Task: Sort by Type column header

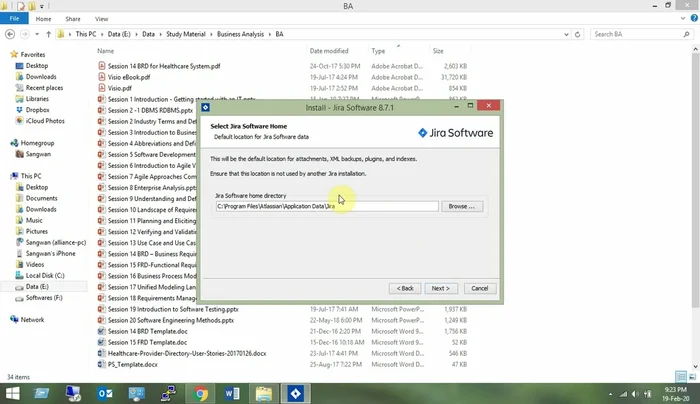Action: (x=378, y=51)
